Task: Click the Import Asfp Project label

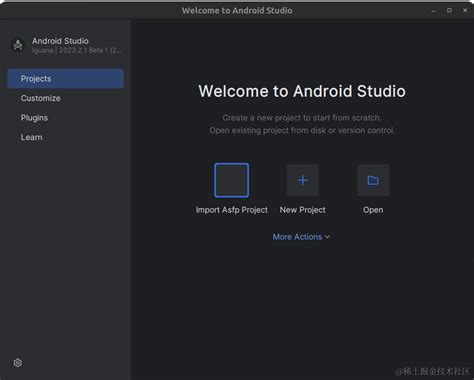Action: click(232, 210)
